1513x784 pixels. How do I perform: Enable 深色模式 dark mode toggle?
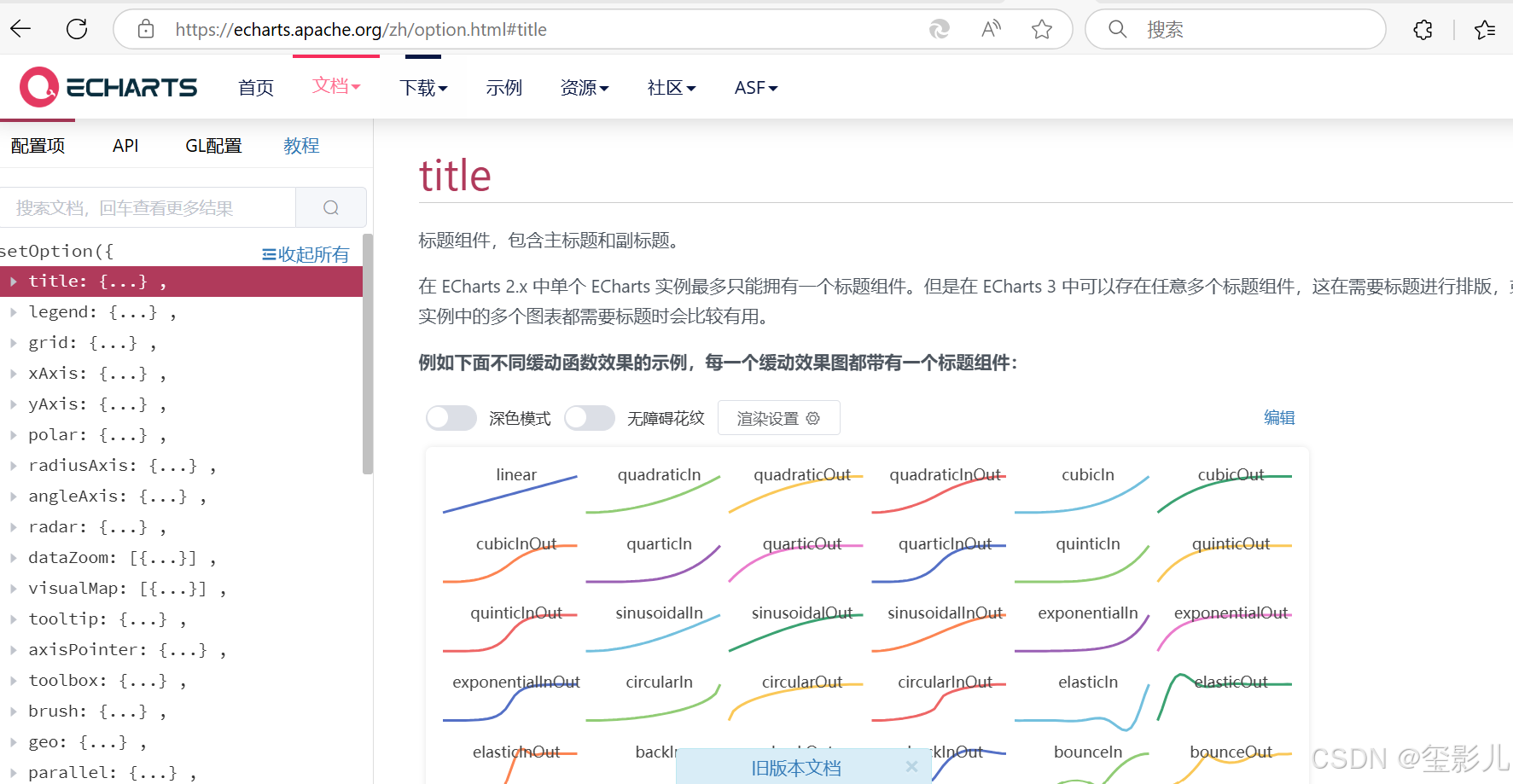(x=451, y=417)
